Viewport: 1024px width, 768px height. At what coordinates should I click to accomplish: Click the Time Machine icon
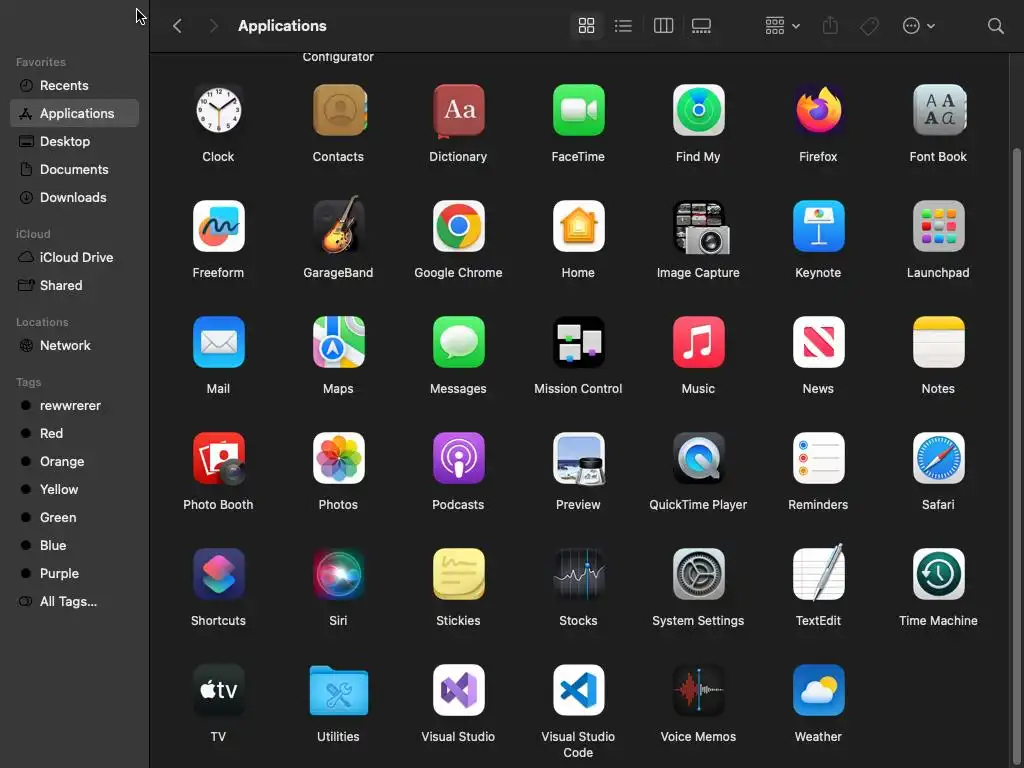(x=938, y=574)
